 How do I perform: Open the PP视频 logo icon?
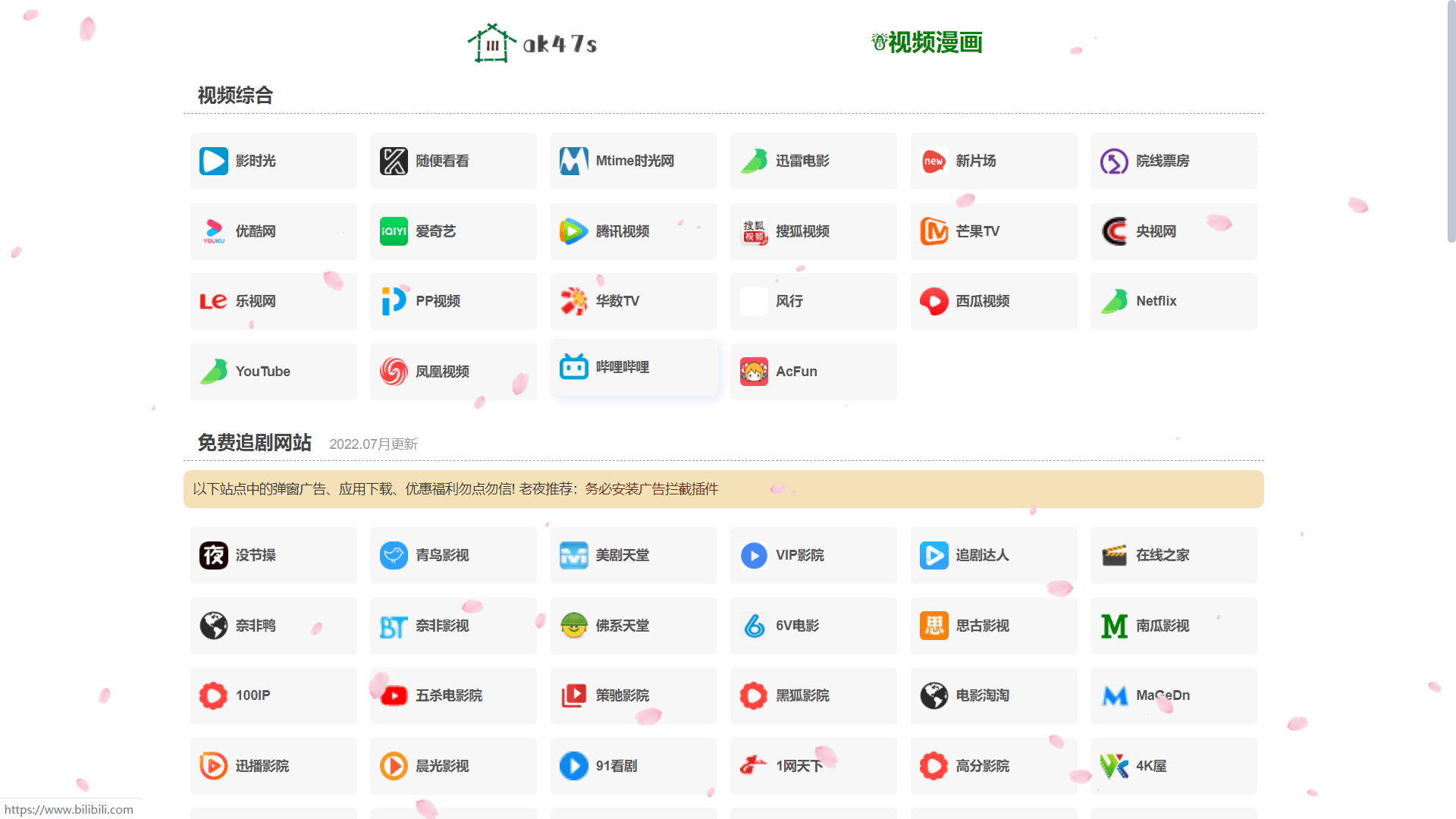tap(394, 301)
